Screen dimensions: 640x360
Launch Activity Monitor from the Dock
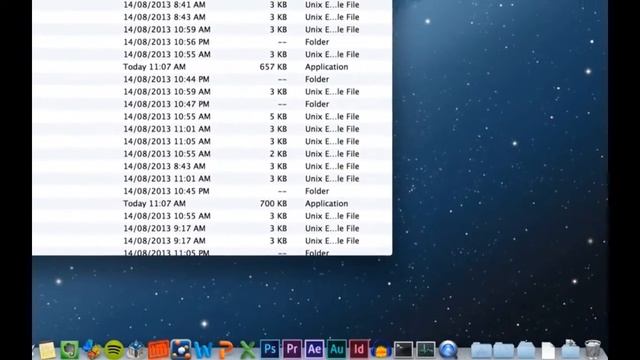(x=426, y=350)
